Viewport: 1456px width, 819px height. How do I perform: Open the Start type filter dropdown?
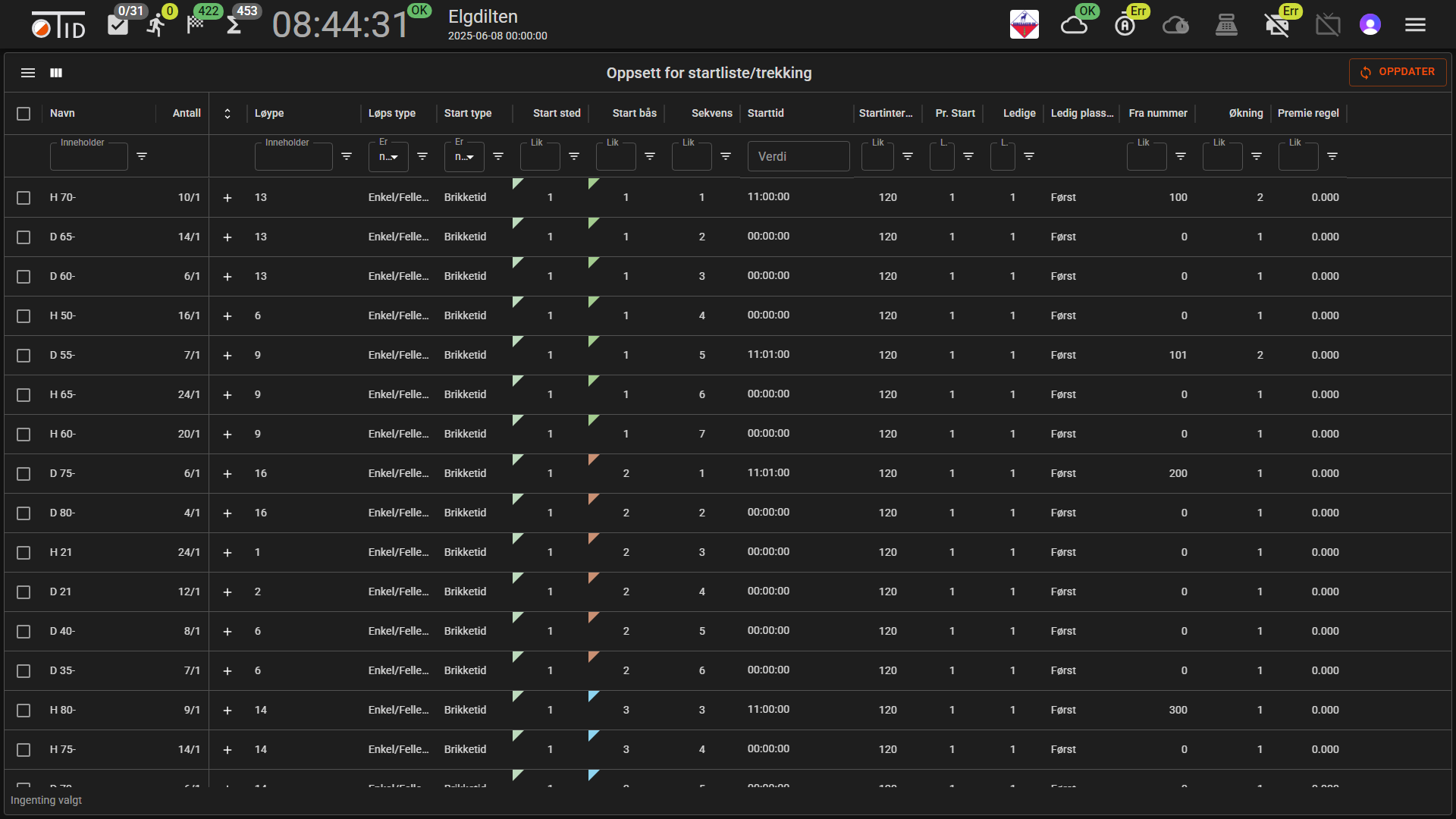(464, 157)
